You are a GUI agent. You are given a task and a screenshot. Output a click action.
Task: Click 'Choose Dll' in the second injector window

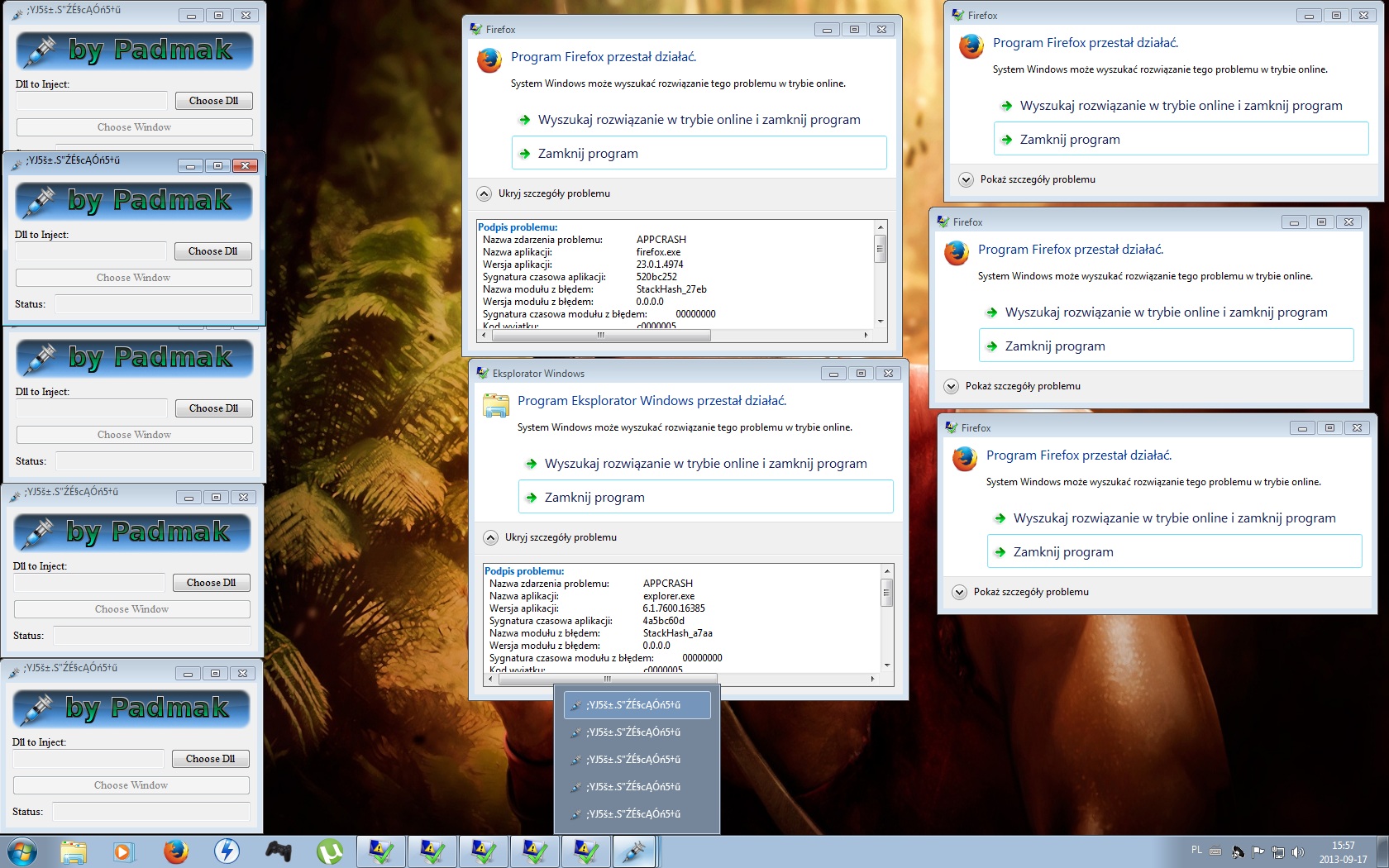click(213, 251)
